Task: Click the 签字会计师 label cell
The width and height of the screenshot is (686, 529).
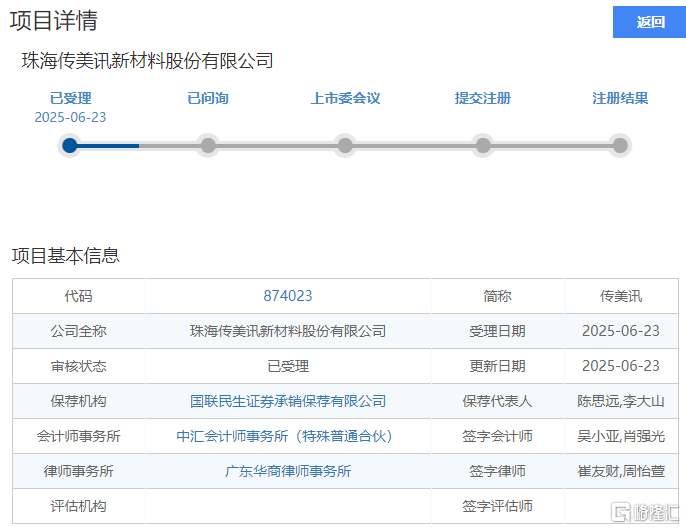Action: pyautogui.click(x=497, y=436)
